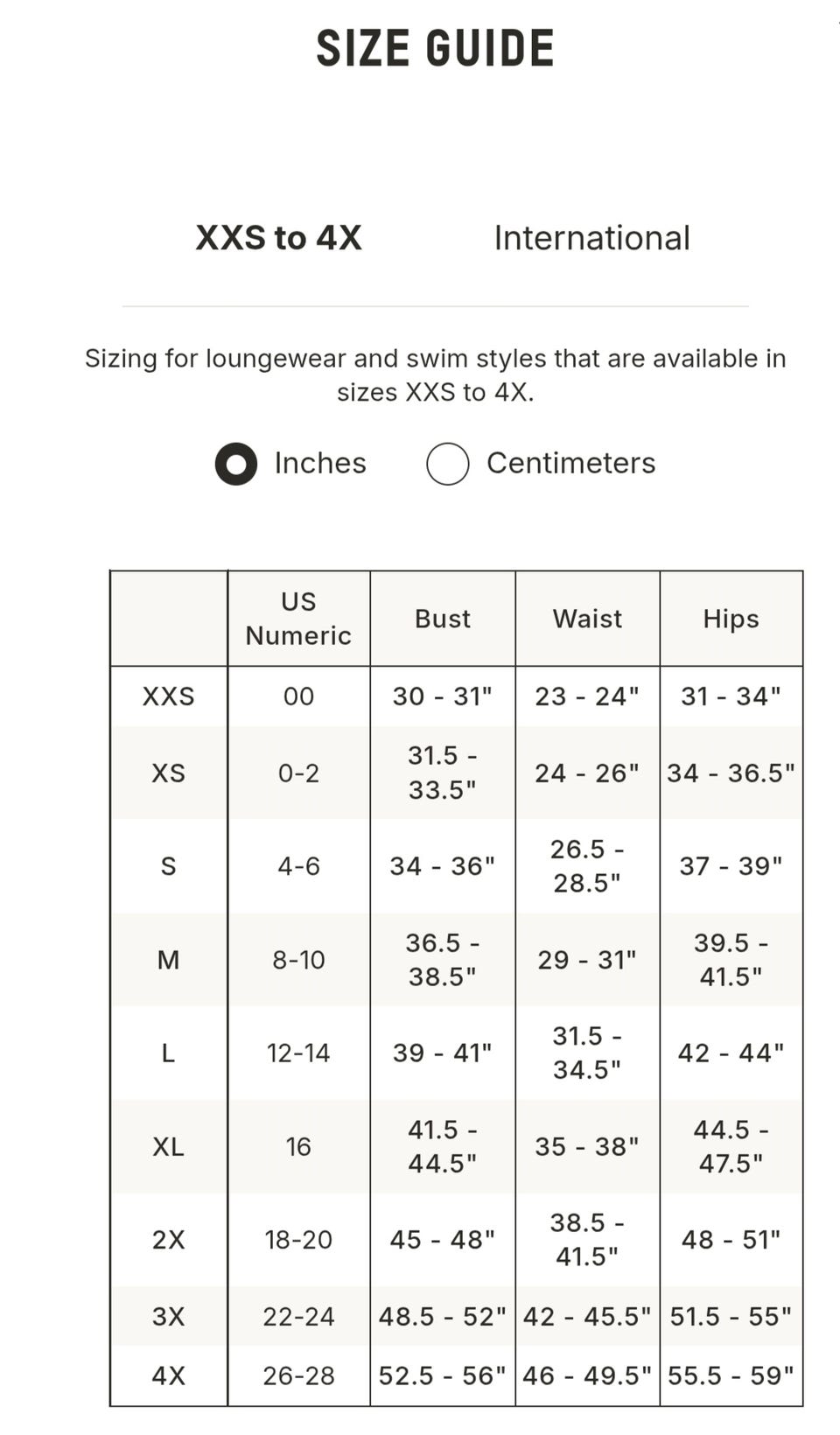Click the 8-10 US numeric cell
The image size is (840, 1435).
tap(298, 960)
